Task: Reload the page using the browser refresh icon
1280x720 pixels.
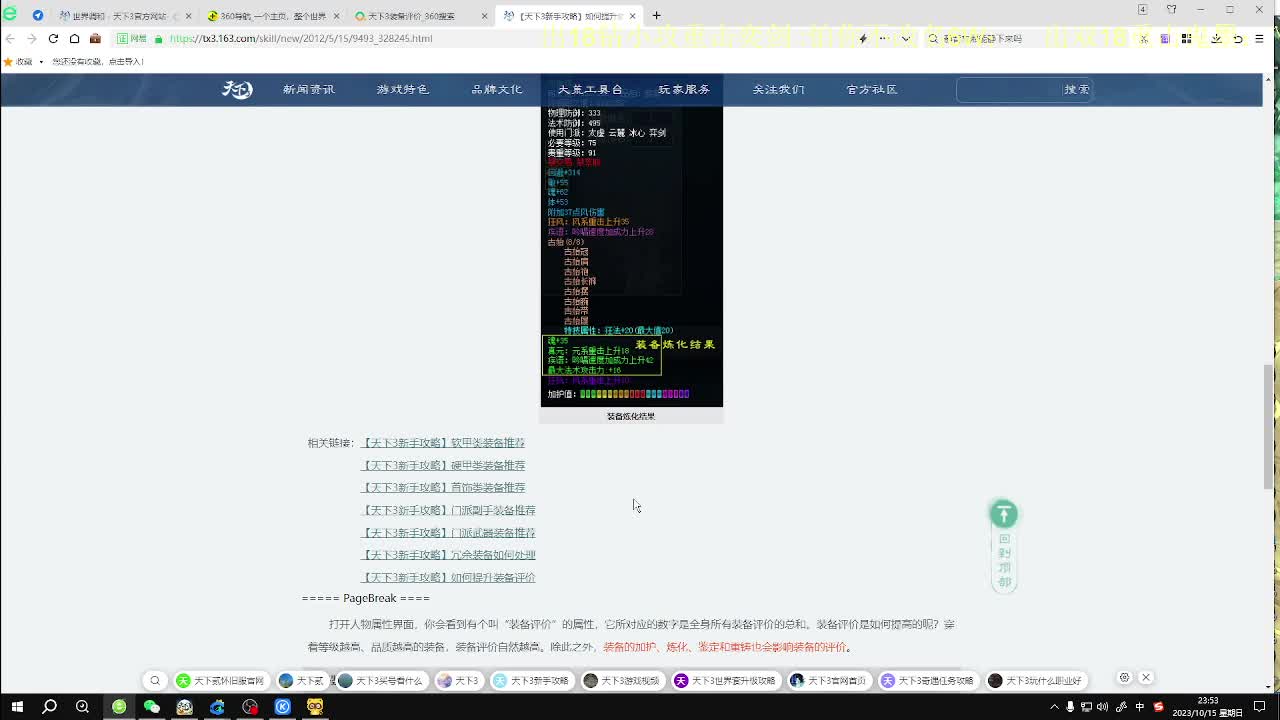Action: pos(52,38)
